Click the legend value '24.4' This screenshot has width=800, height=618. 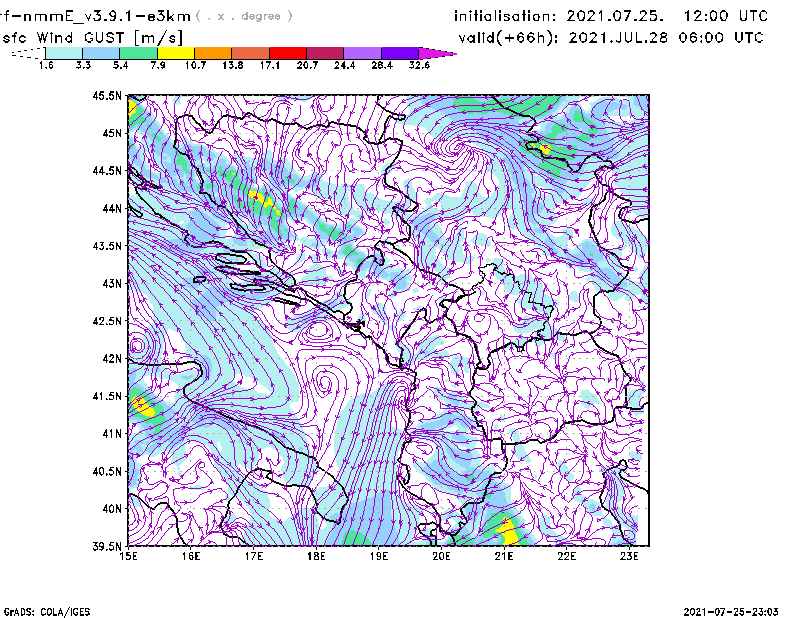(344, 65)
